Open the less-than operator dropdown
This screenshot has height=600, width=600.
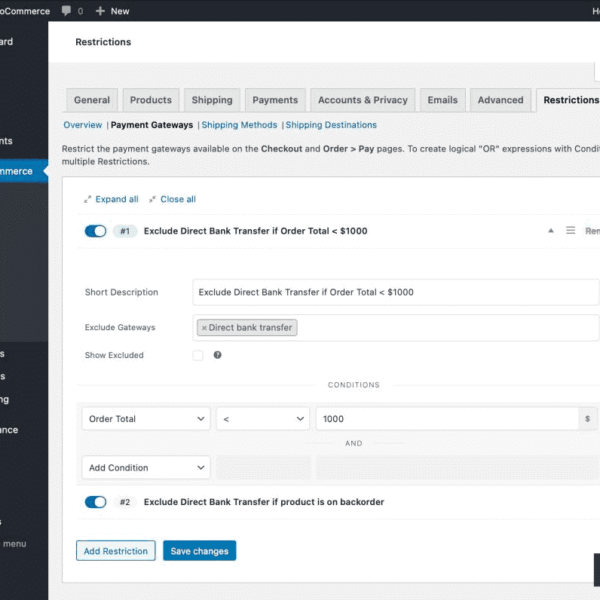click(263, 419)
